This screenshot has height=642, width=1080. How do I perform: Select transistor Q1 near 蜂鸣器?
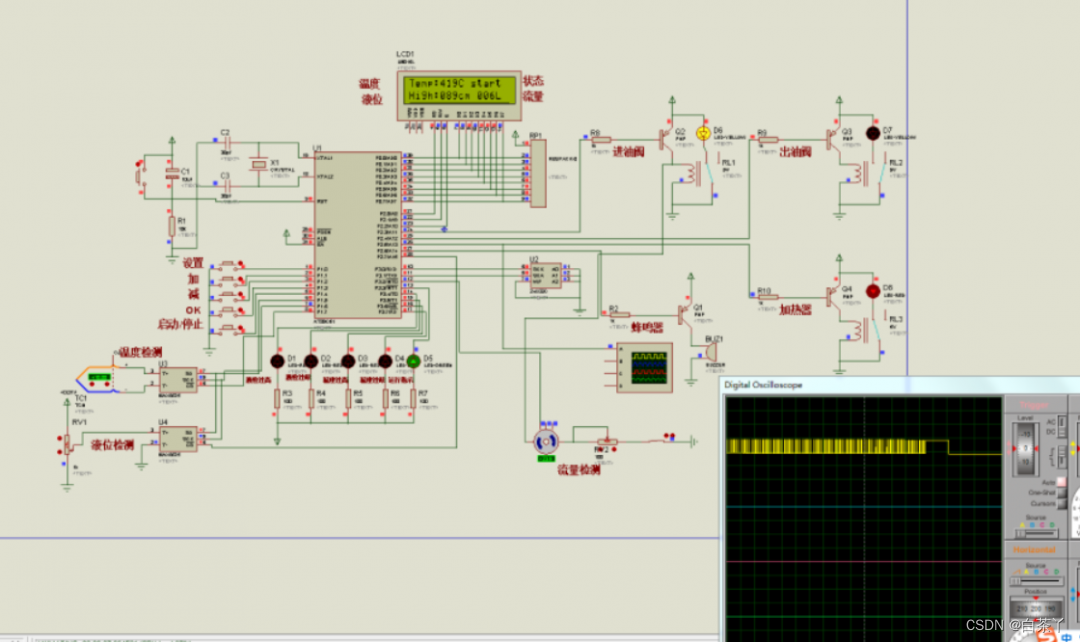(685, 314)
